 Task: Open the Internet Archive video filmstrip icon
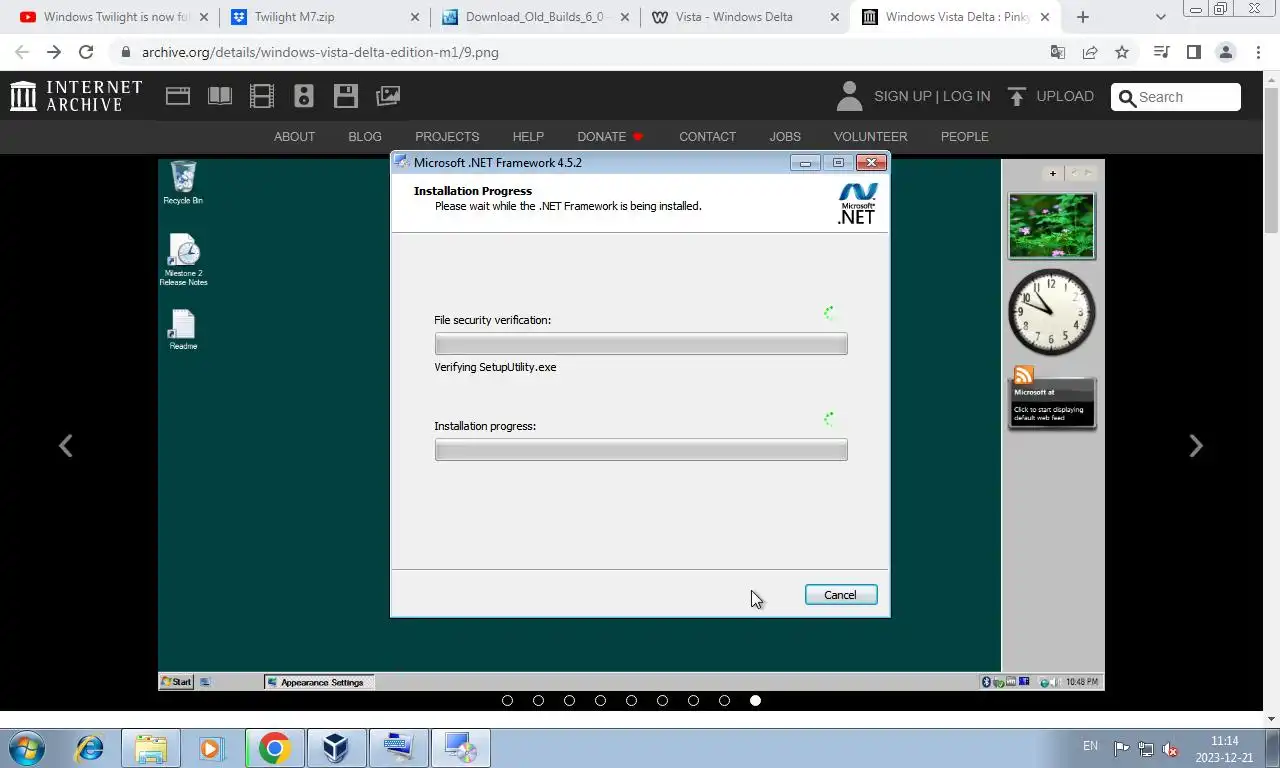tap(262, 96)
